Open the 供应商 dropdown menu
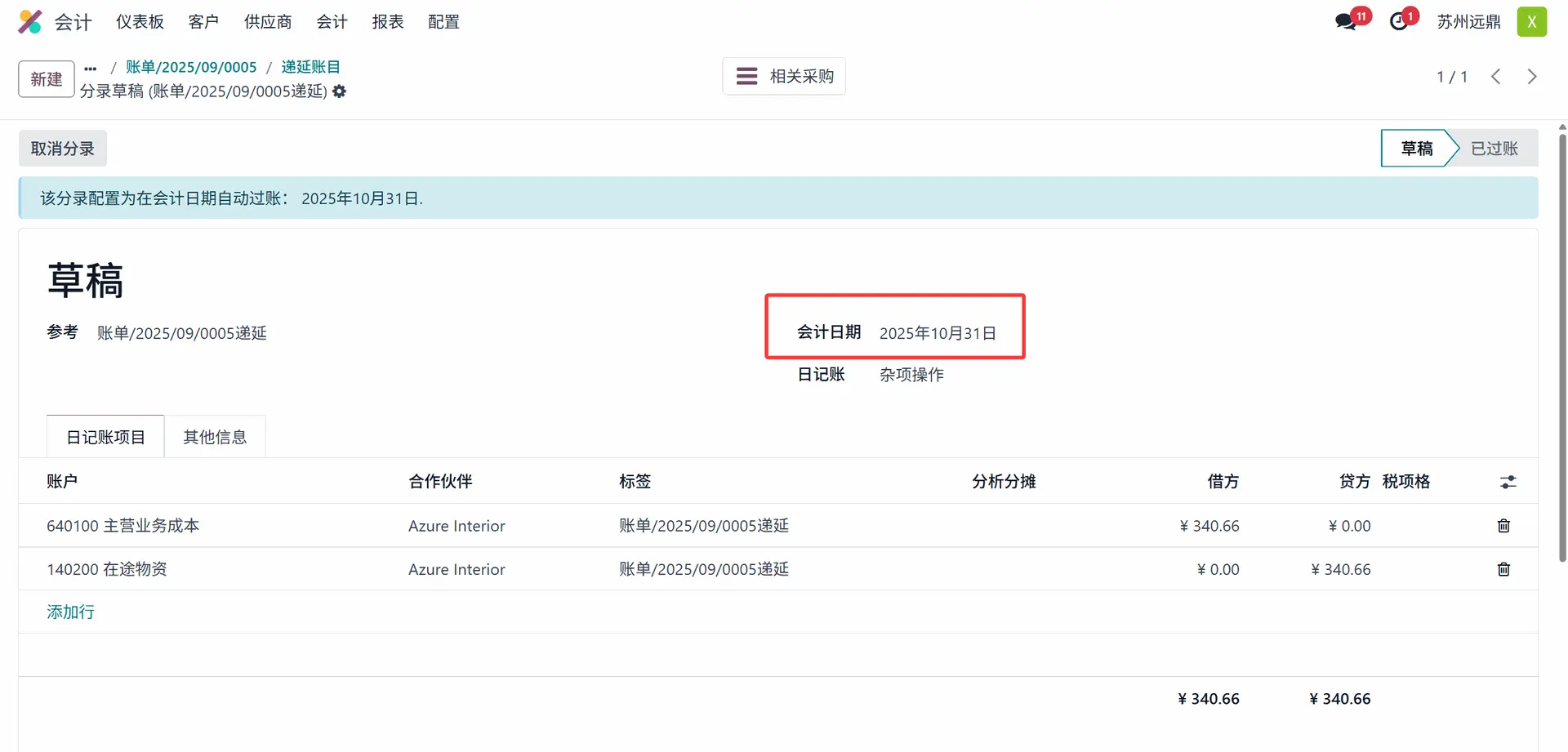 (x=268, y=22)
